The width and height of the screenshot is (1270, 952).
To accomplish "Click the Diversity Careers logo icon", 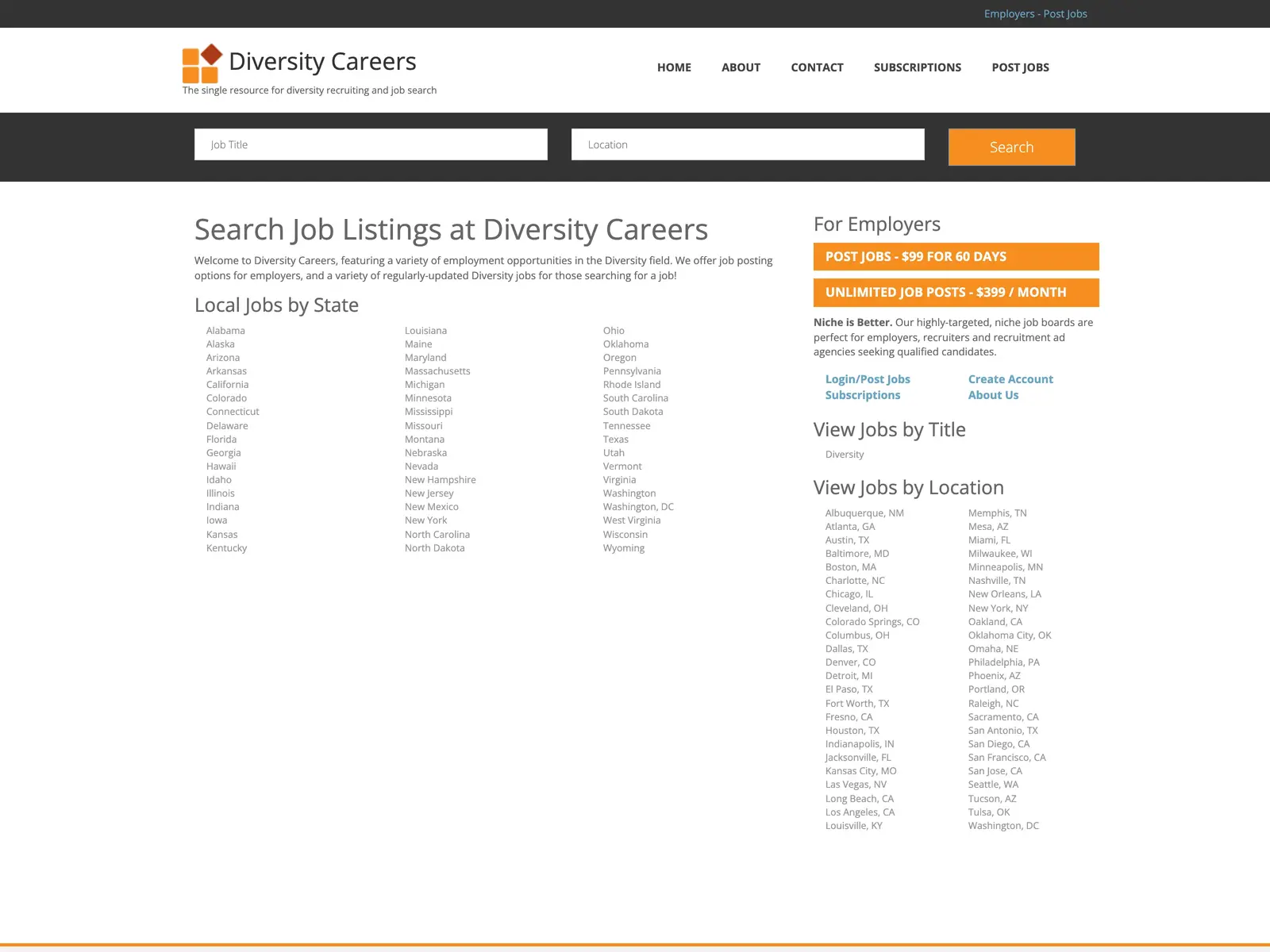I will click(x=202, y=63).
